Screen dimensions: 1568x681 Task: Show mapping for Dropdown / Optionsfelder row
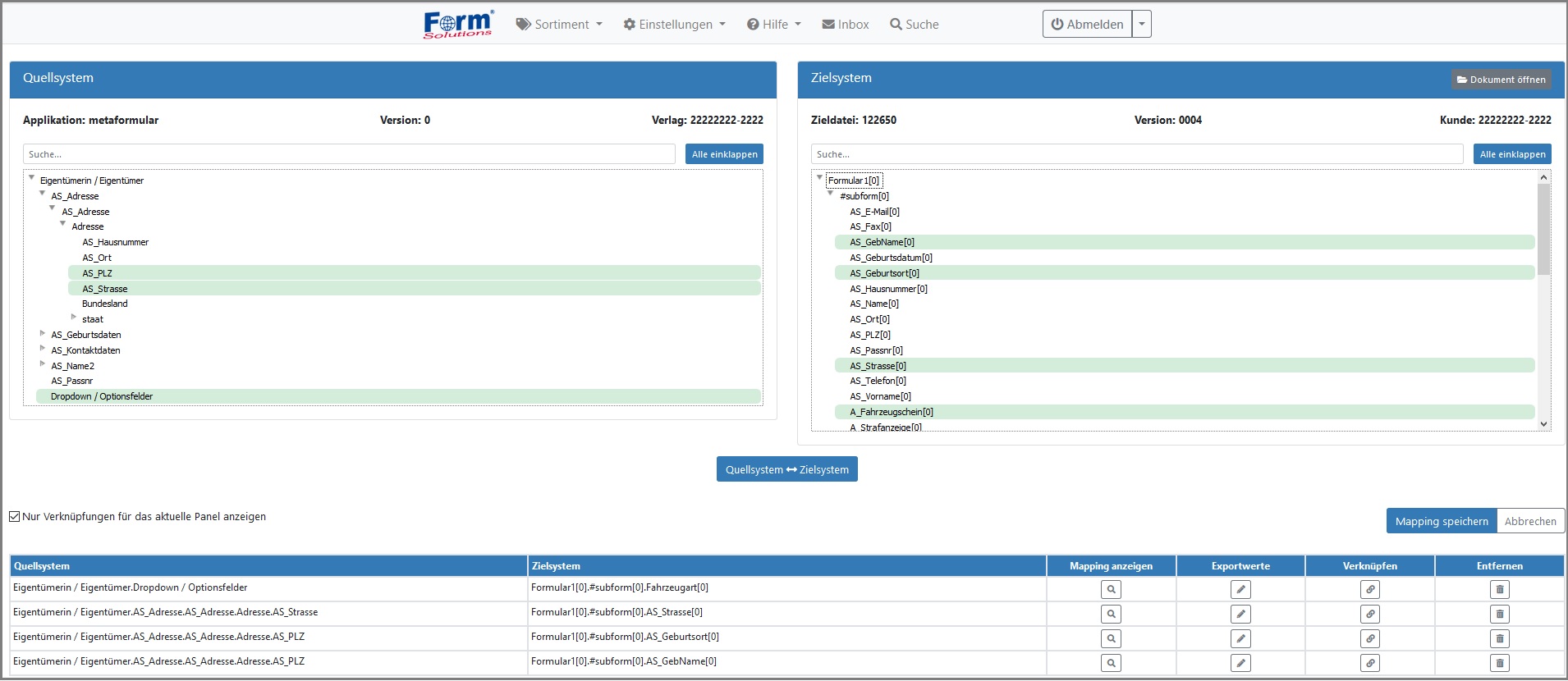coord(1111,589)
